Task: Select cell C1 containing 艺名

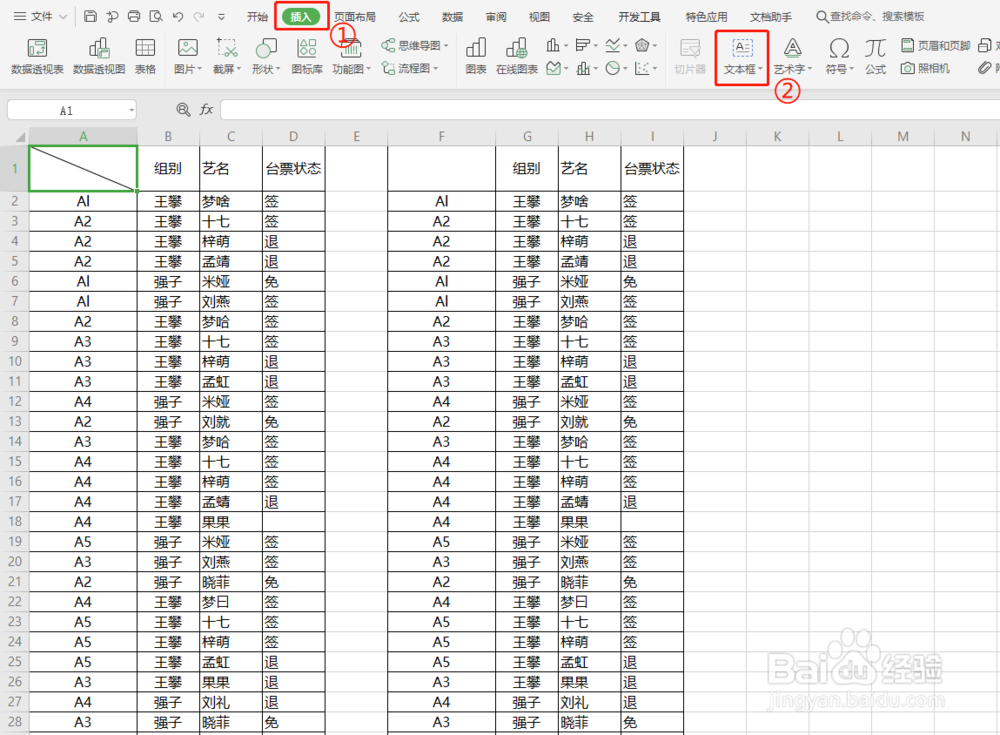Action: [x=231, y=168]
